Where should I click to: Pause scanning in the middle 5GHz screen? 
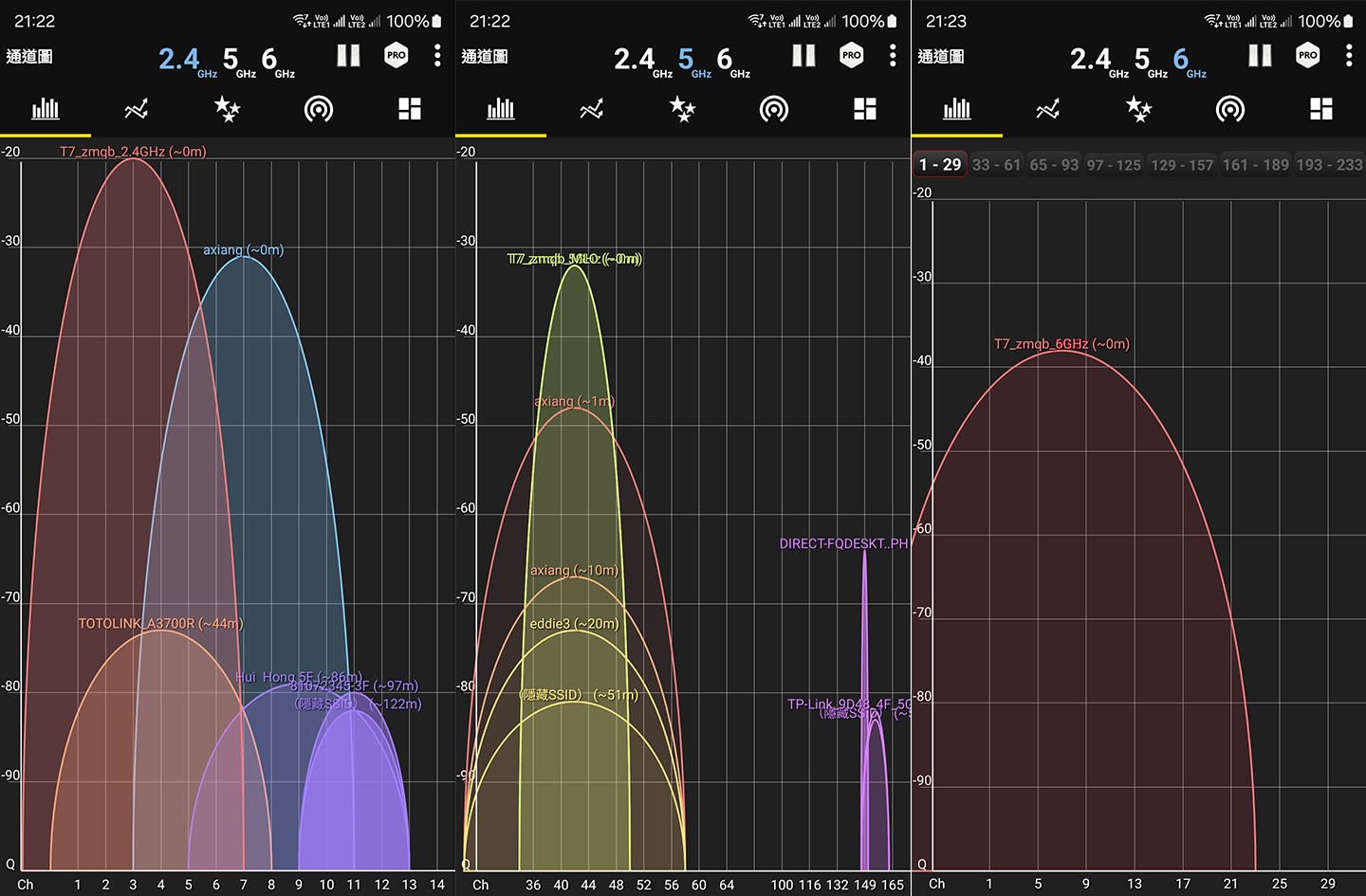803,56
